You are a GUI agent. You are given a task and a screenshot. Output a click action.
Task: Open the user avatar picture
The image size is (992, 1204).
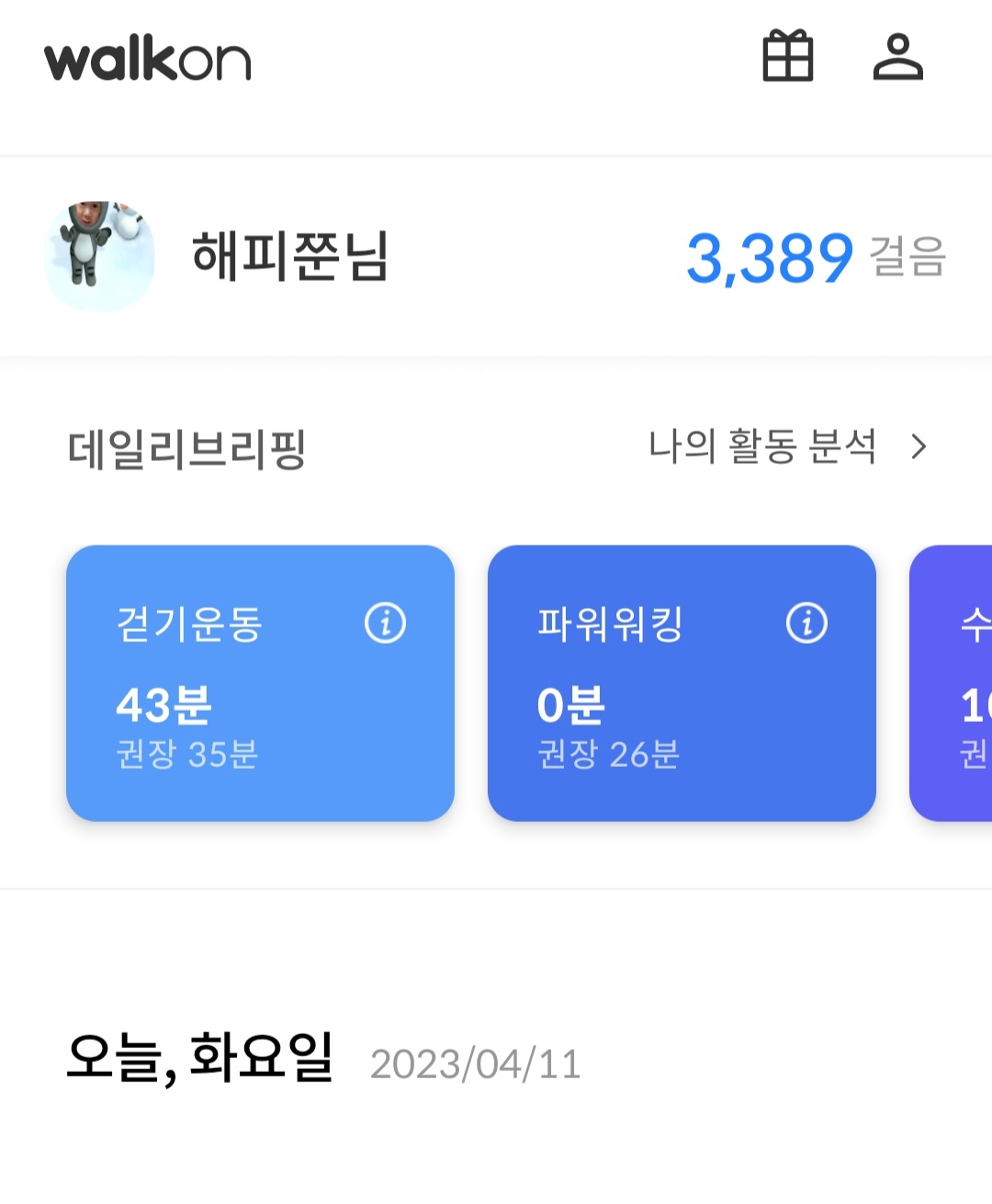pos(99,256)
